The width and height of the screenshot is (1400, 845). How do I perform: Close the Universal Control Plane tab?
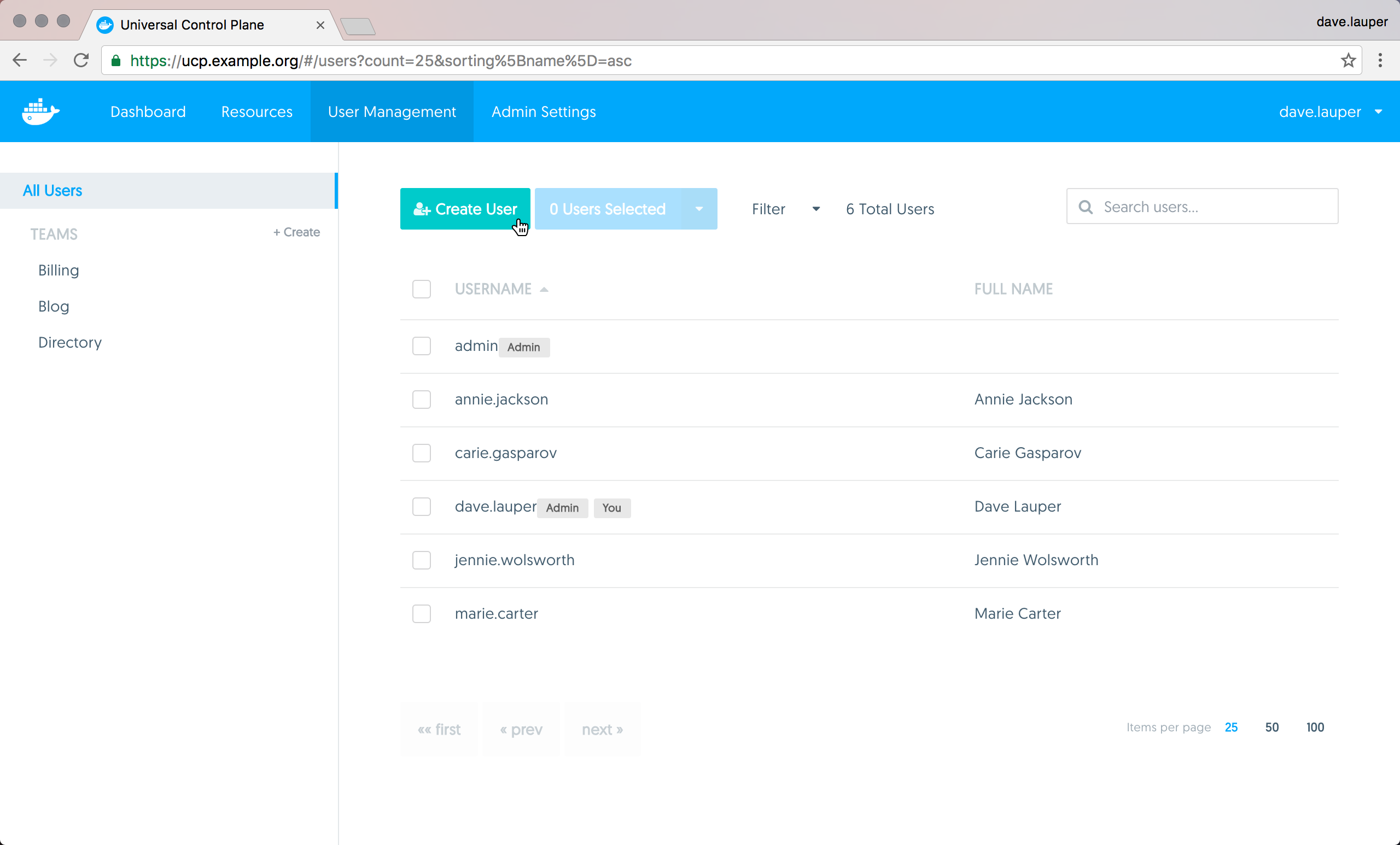[x=320, y=25]
